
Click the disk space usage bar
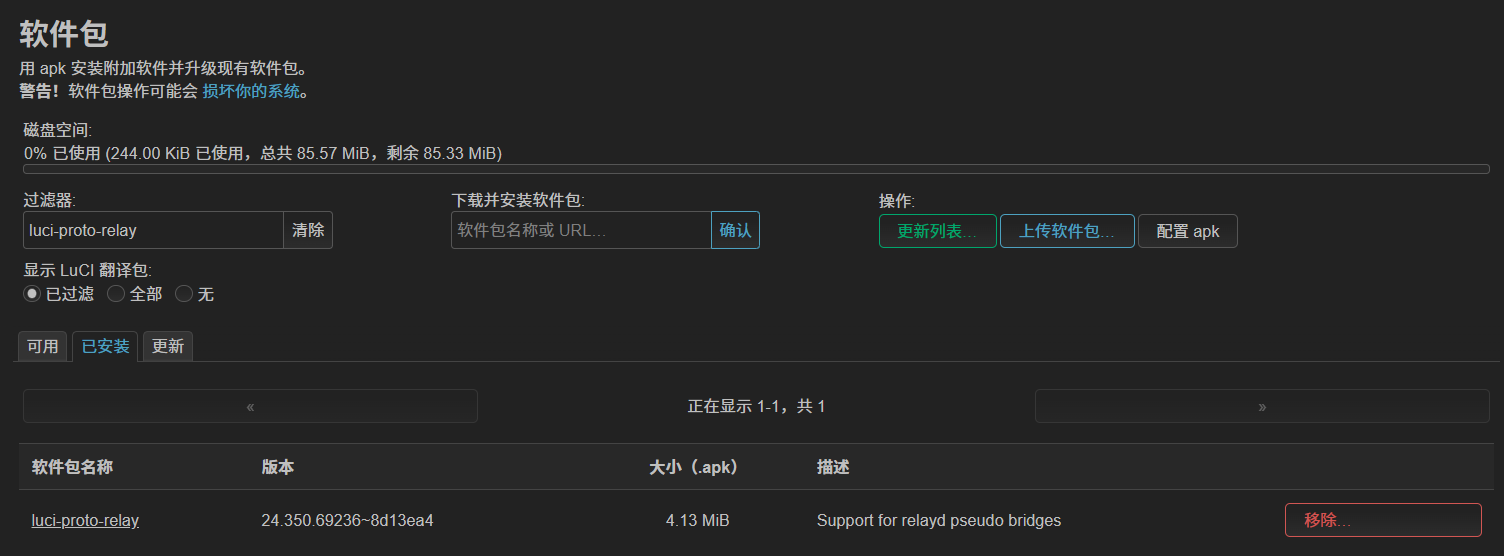pyautogui.click(x=756, y=169)
